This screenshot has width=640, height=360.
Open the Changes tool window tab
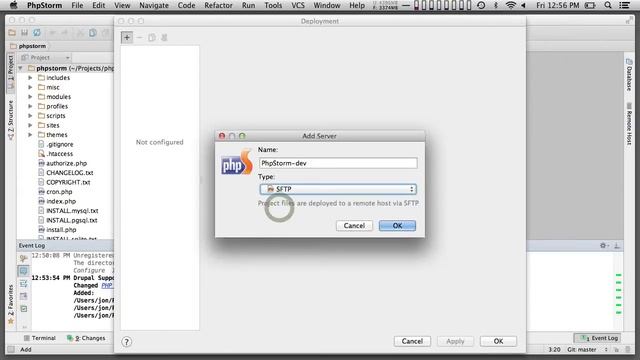86,338
